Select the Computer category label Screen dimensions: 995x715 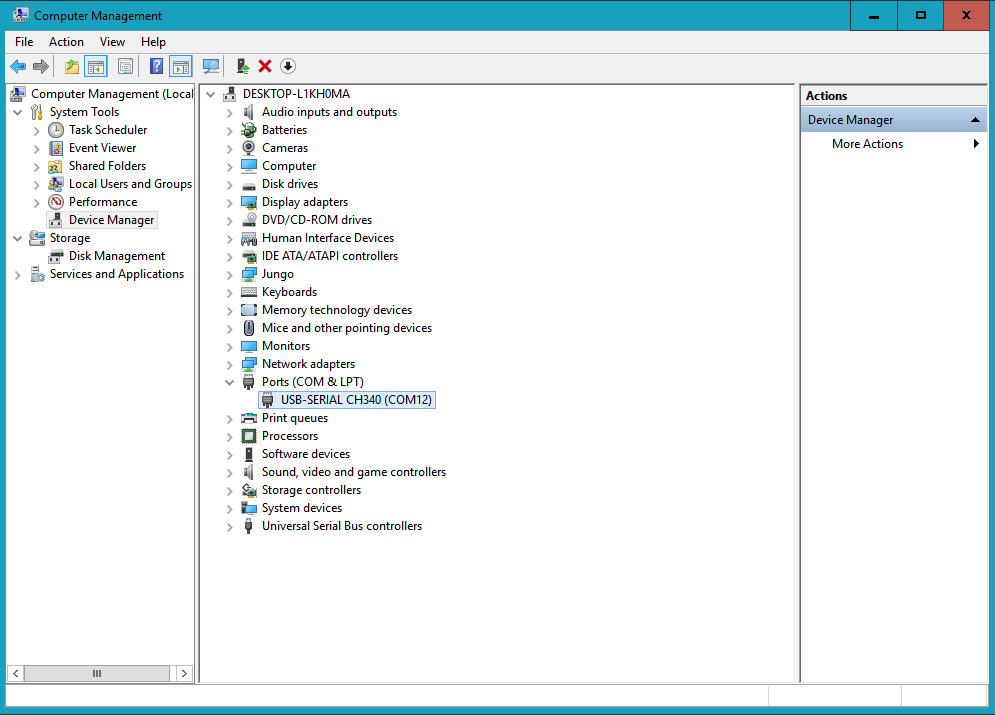(289, 166)
